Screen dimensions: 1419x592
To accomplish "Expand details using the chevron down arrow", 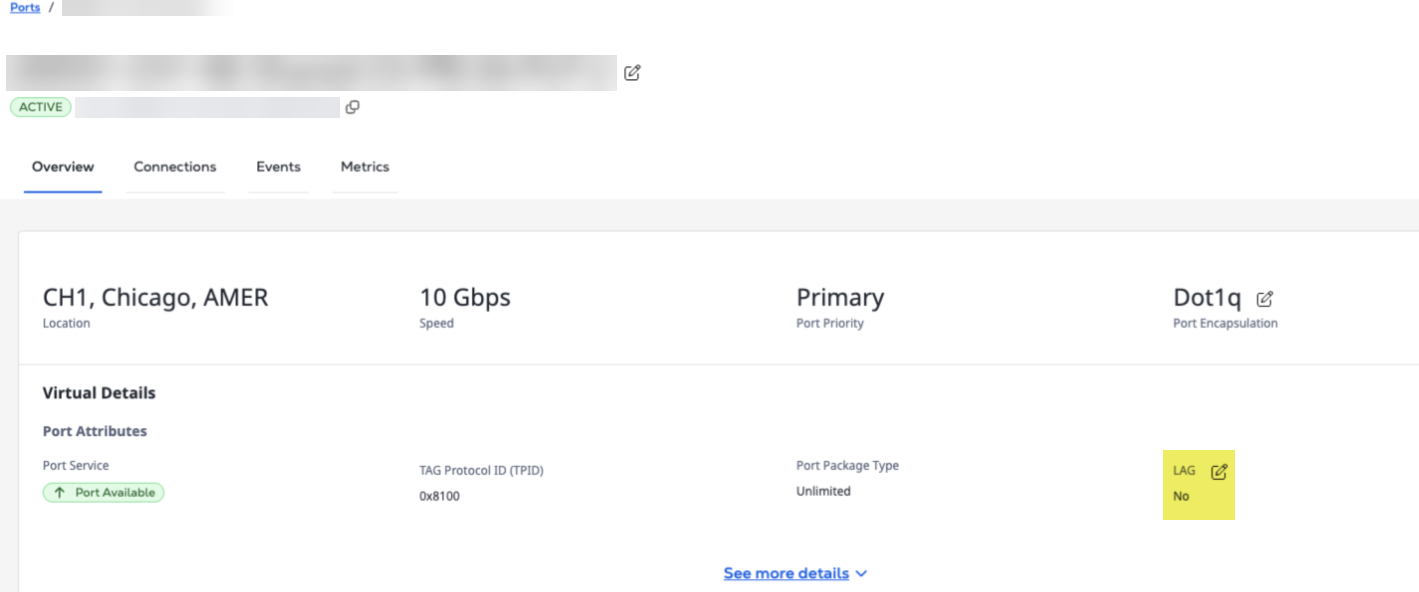I will (861, 573).
